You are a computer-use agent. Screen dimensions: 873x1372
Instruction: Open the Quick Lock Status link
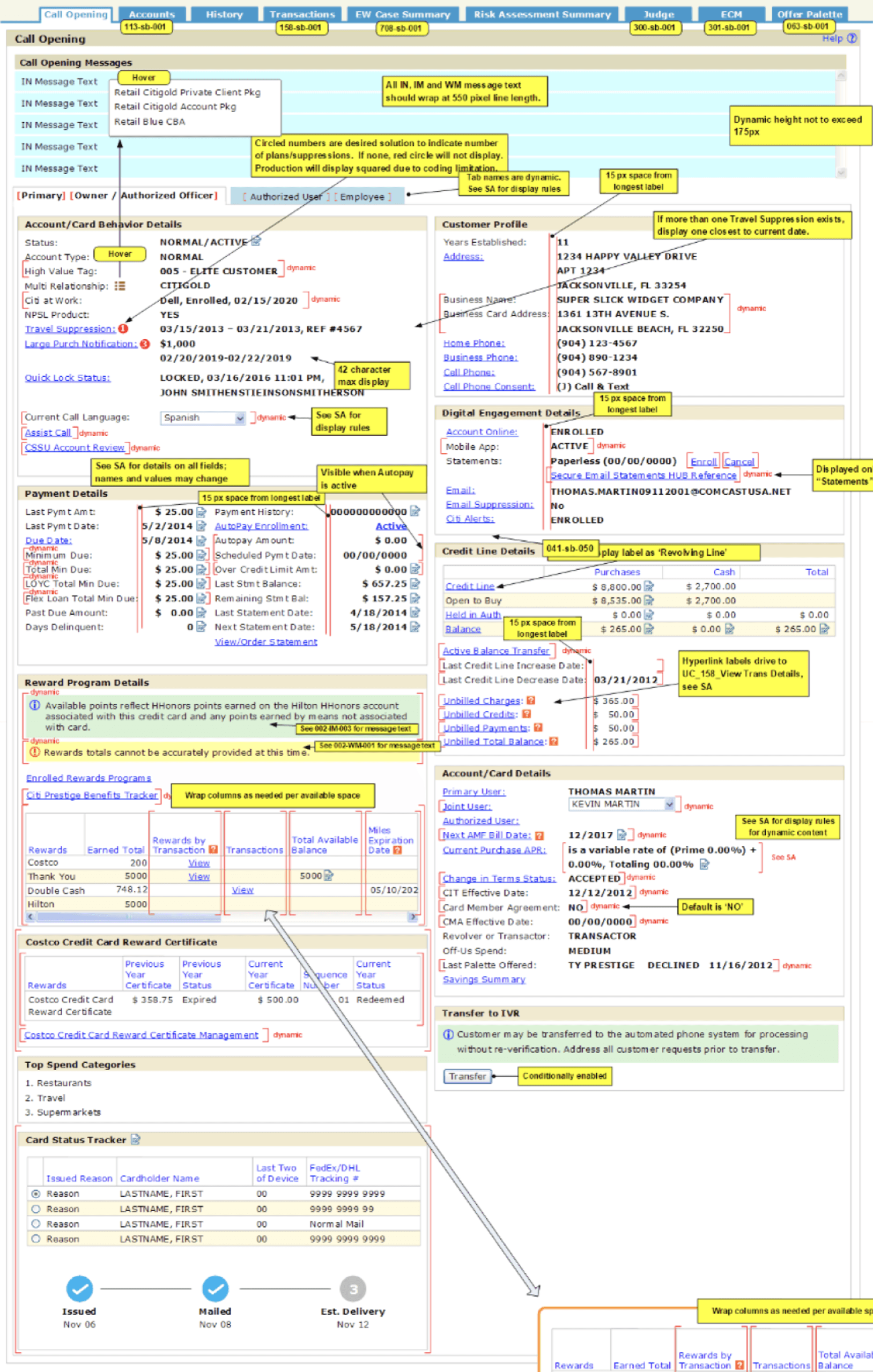(x=67, y=378)
